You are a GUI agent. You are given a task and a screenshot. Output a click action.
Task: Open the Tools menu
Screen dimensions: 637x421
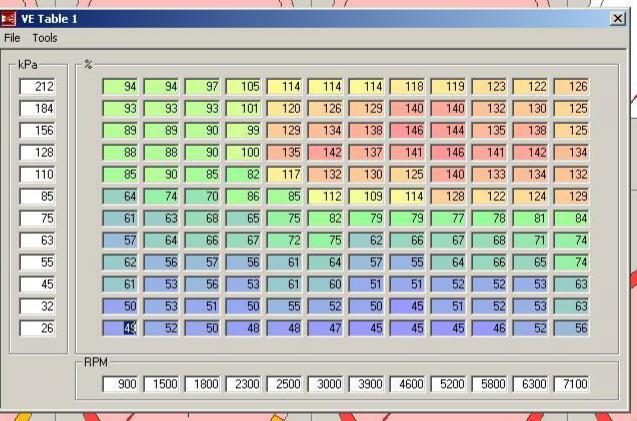click(45, 38)
